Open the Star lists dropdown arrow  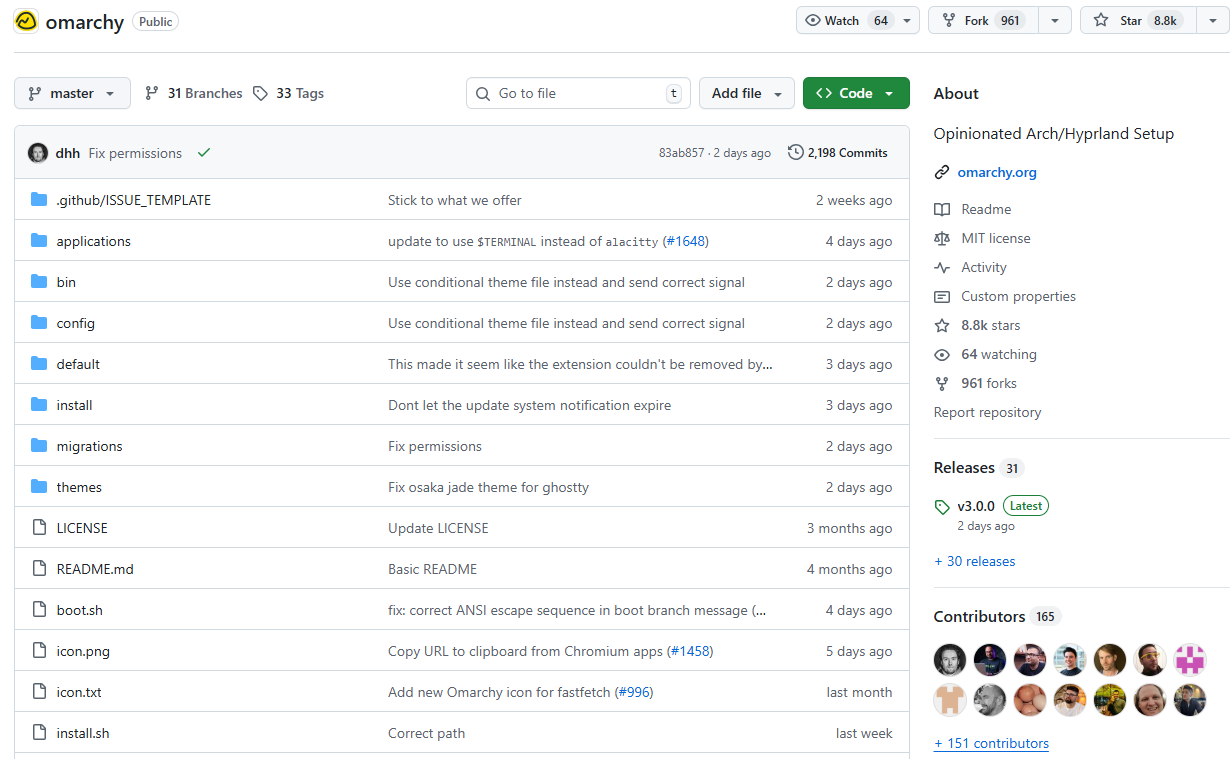(x=1212, y=20)
